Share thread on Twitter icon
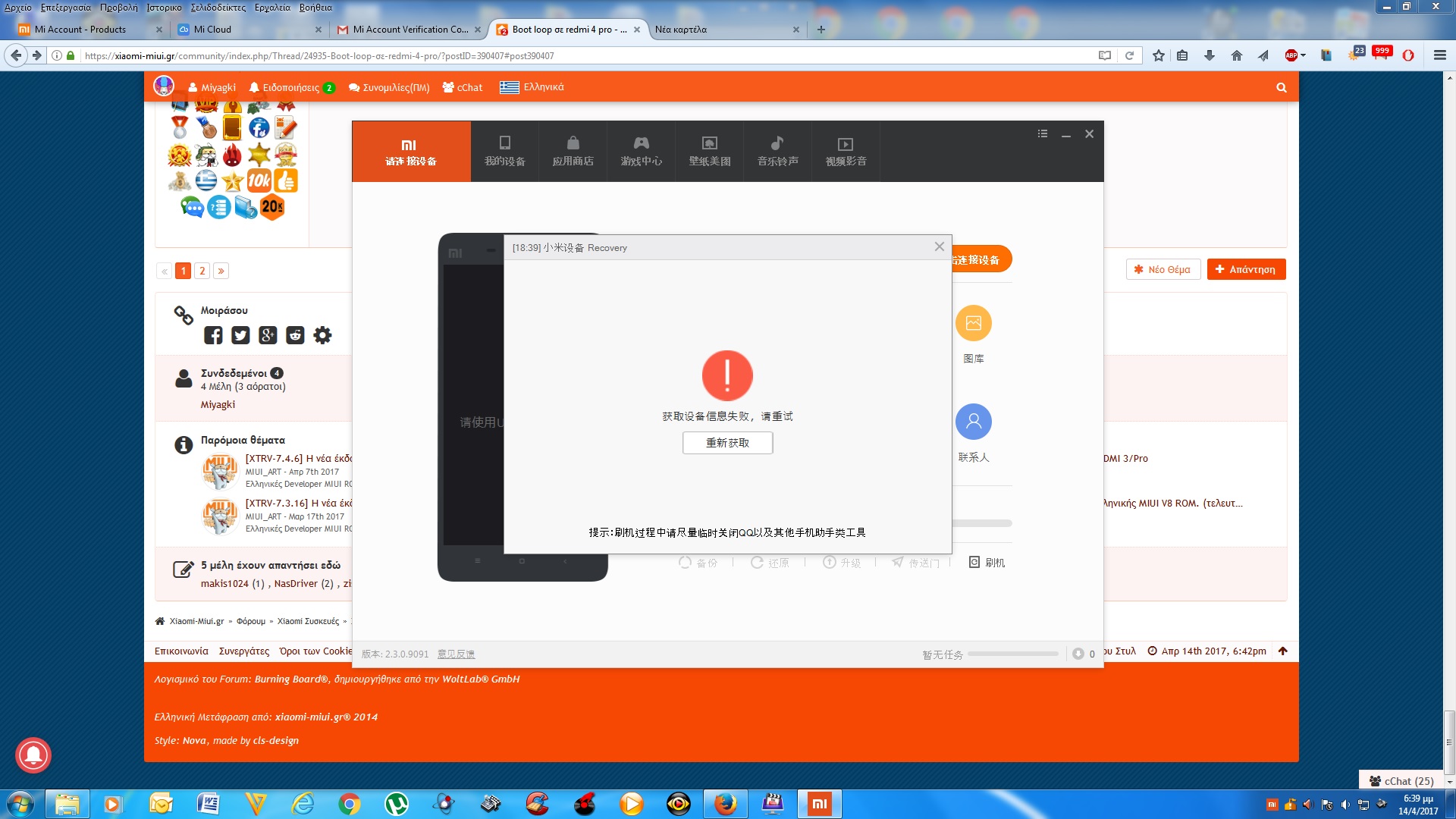The width and height of the screenshot is (1456, 819). pos(240,335)
